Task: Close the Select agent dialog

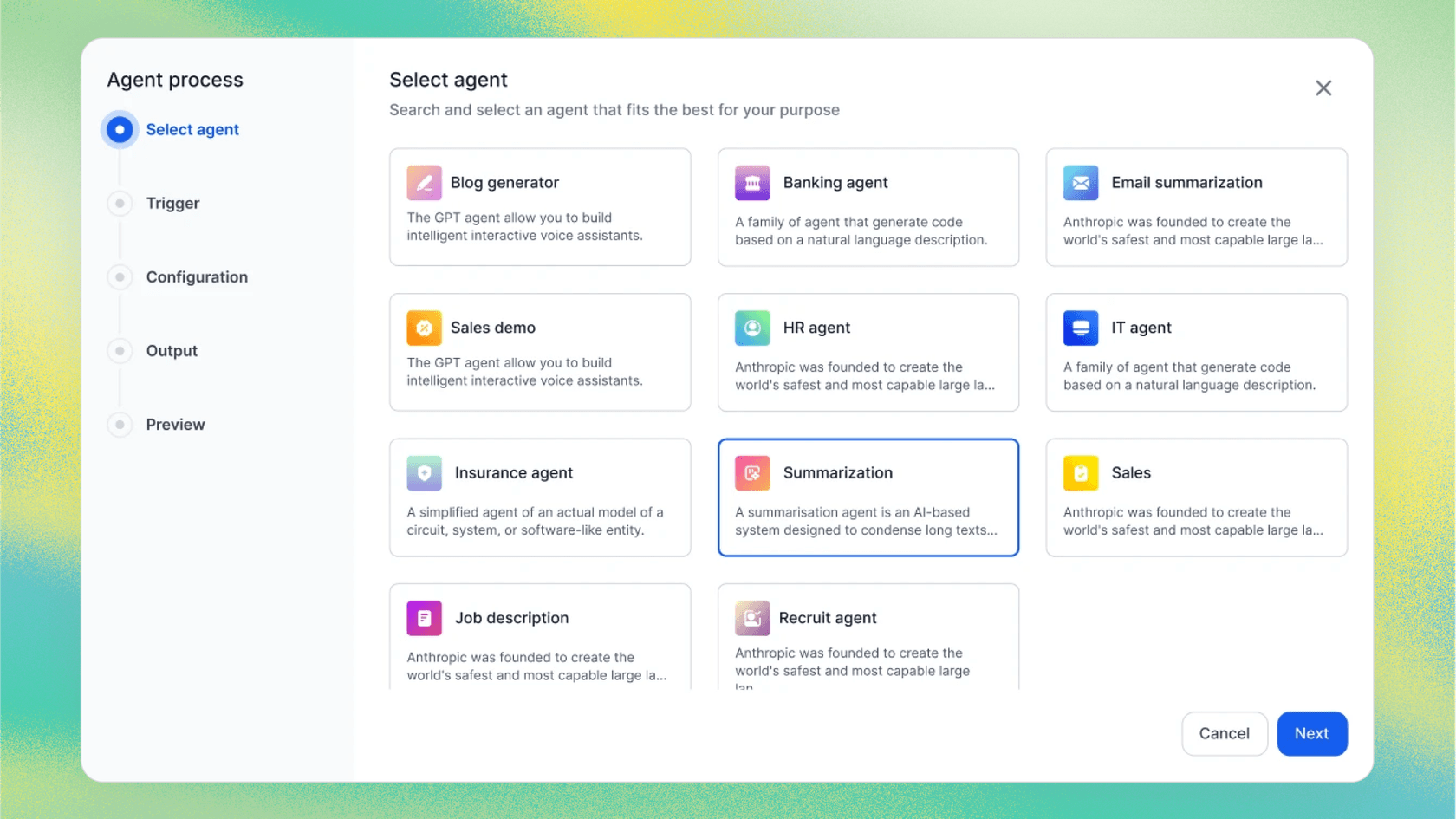Action: (x=1323, y=88)
